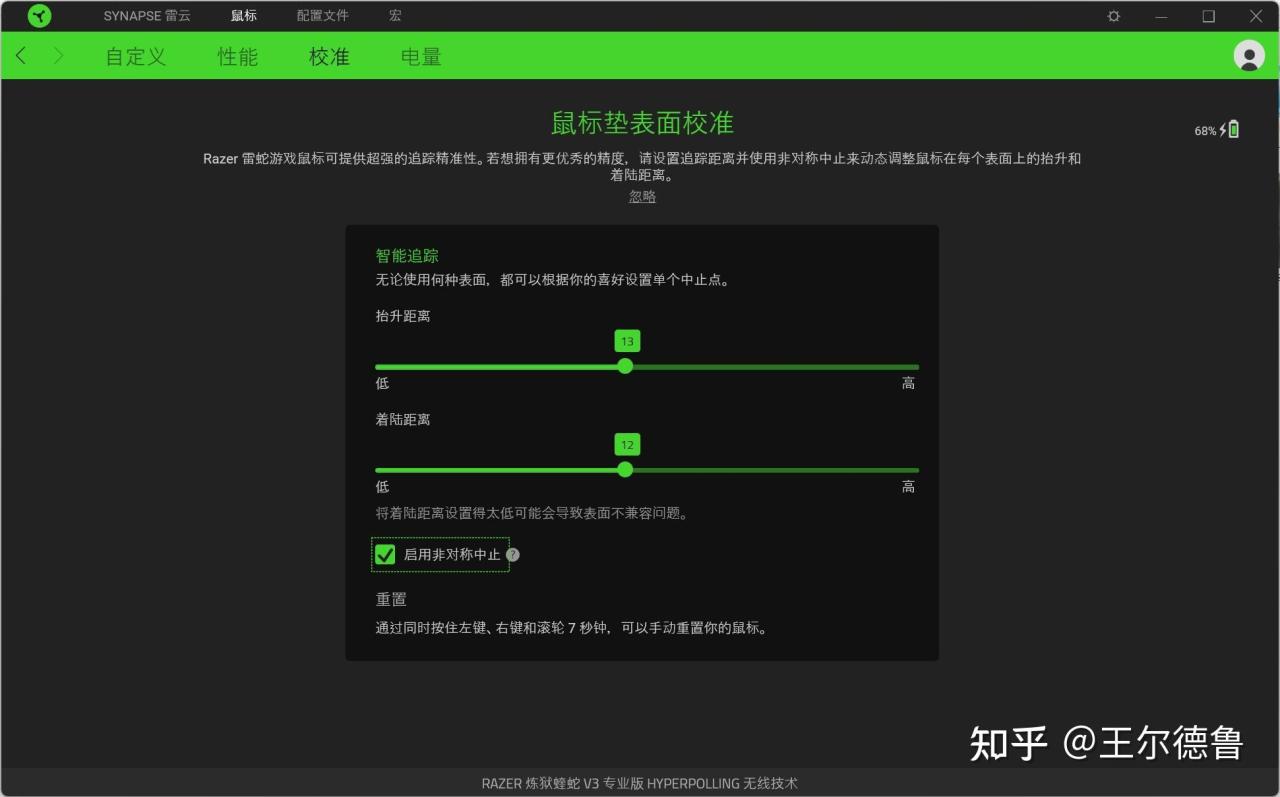
Task: Switch to the 鼠标 top menu
Action: (243, 16)
